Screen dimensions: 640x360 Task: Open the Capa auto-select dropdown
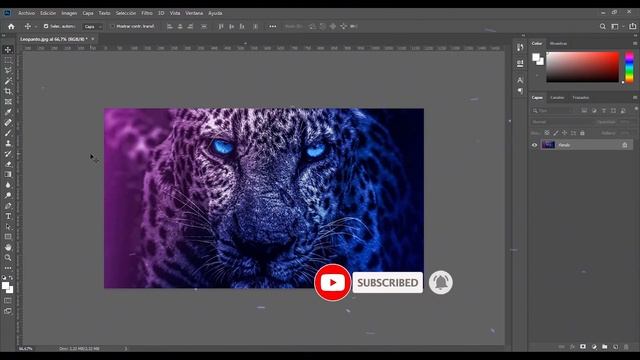(92, 27)
